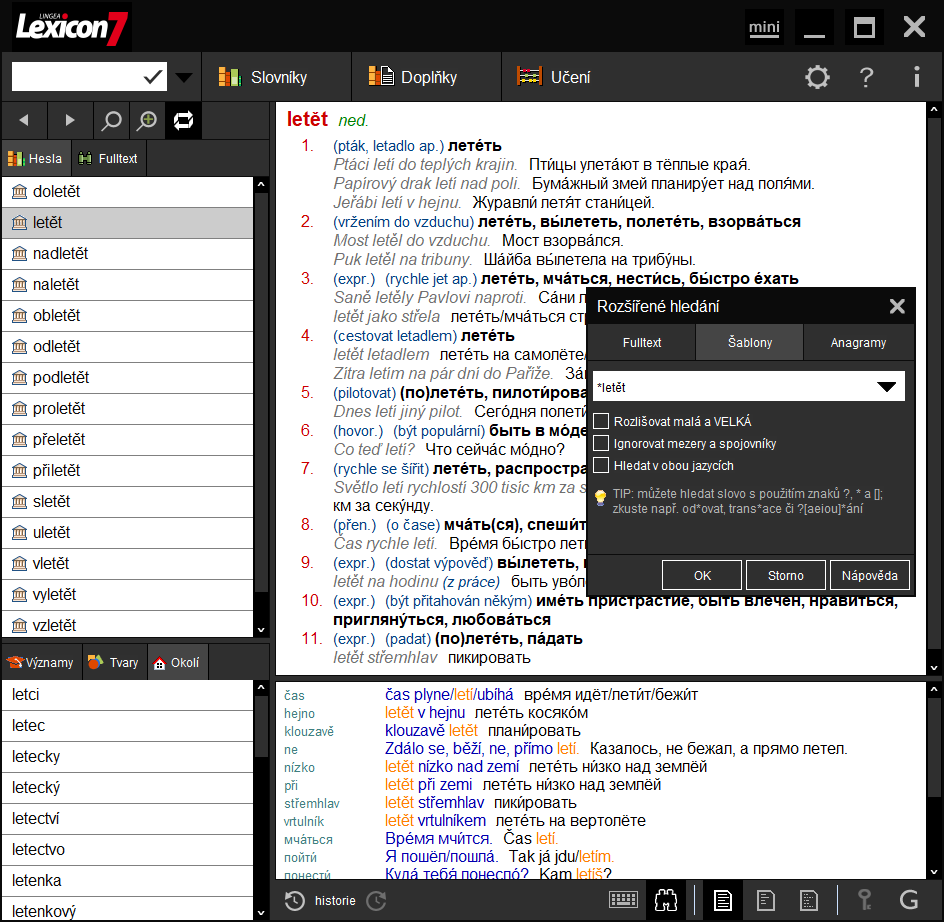The height and width of the screenshot is (922, 944).
Task: Switch to the left panel Fulltext tab
Action: pyautogui.click(x=109, y=158)
